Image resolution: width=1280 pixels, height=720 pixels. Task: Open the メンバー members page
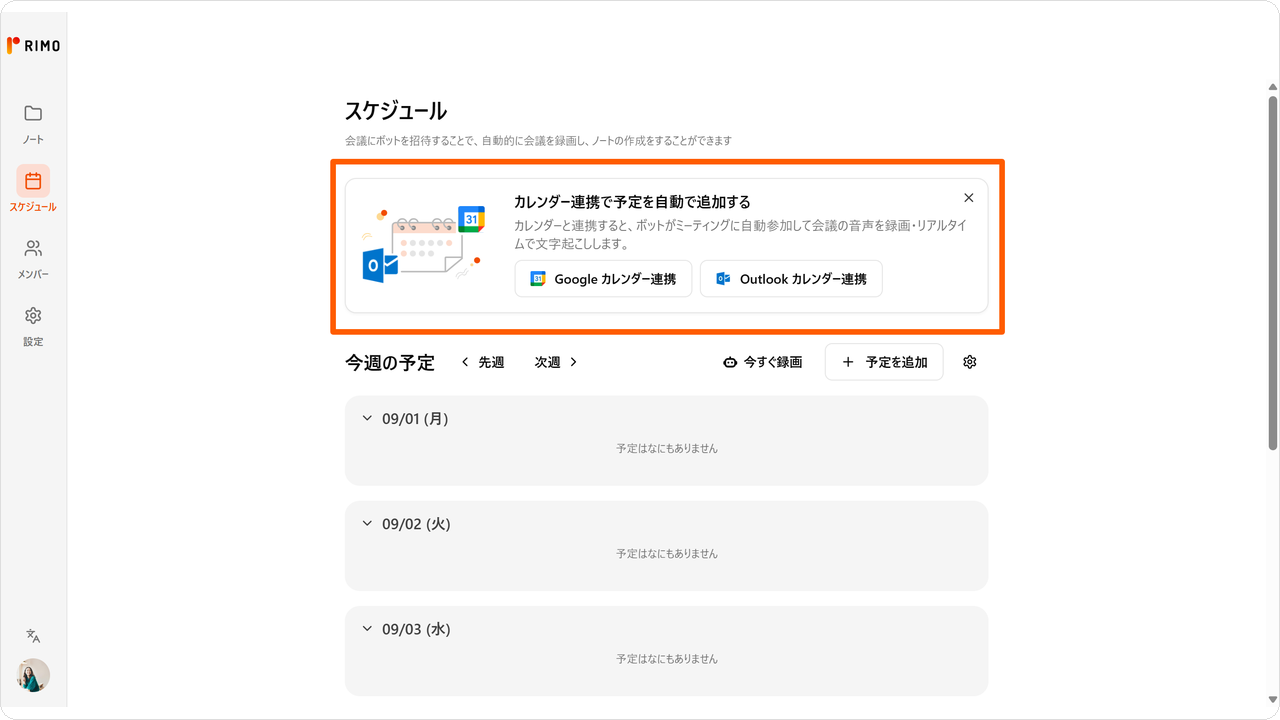(x=33, y=258)
